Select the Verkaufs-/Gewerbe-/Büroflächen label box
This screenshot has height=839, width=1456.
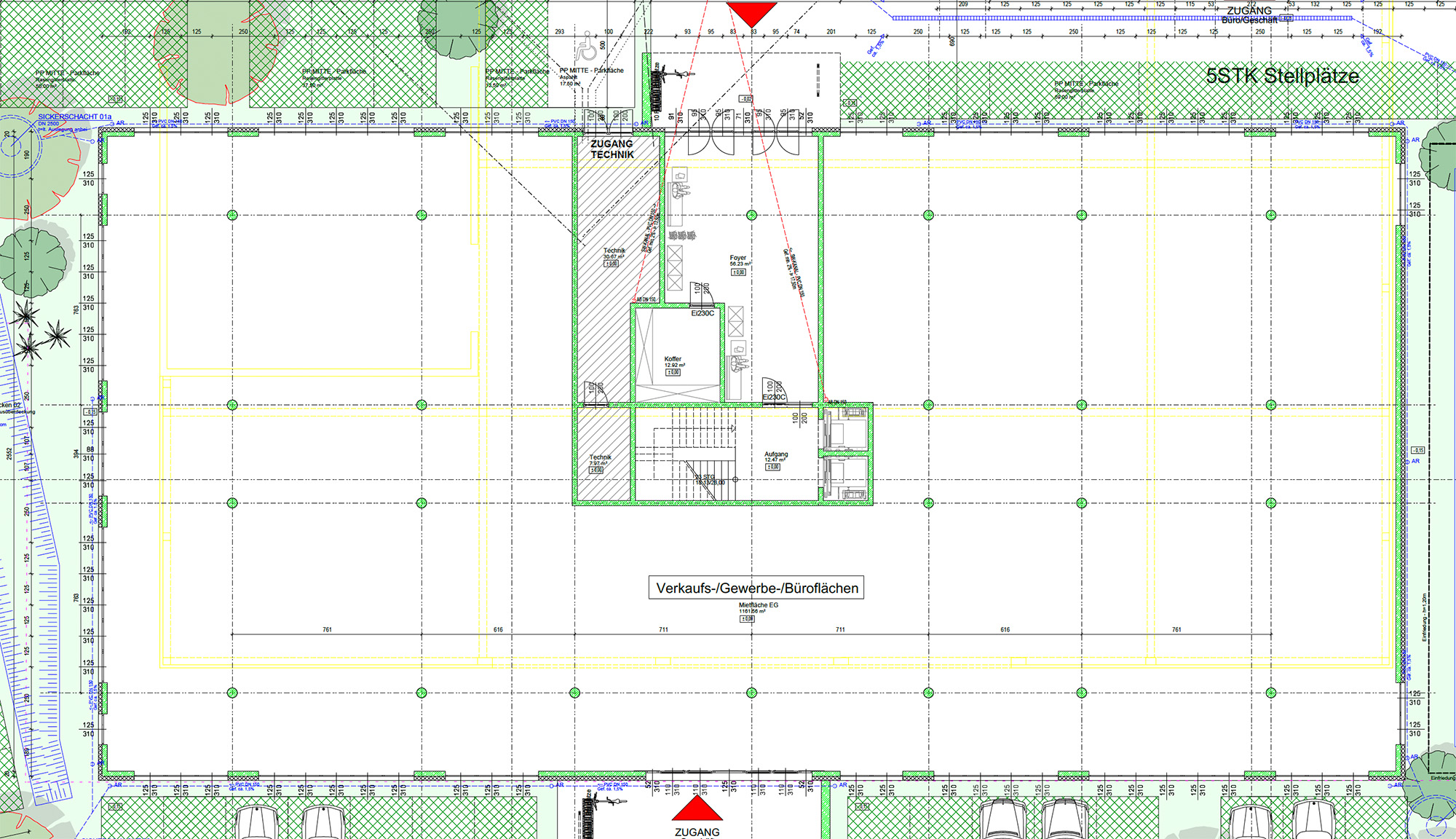coord(756,588)
